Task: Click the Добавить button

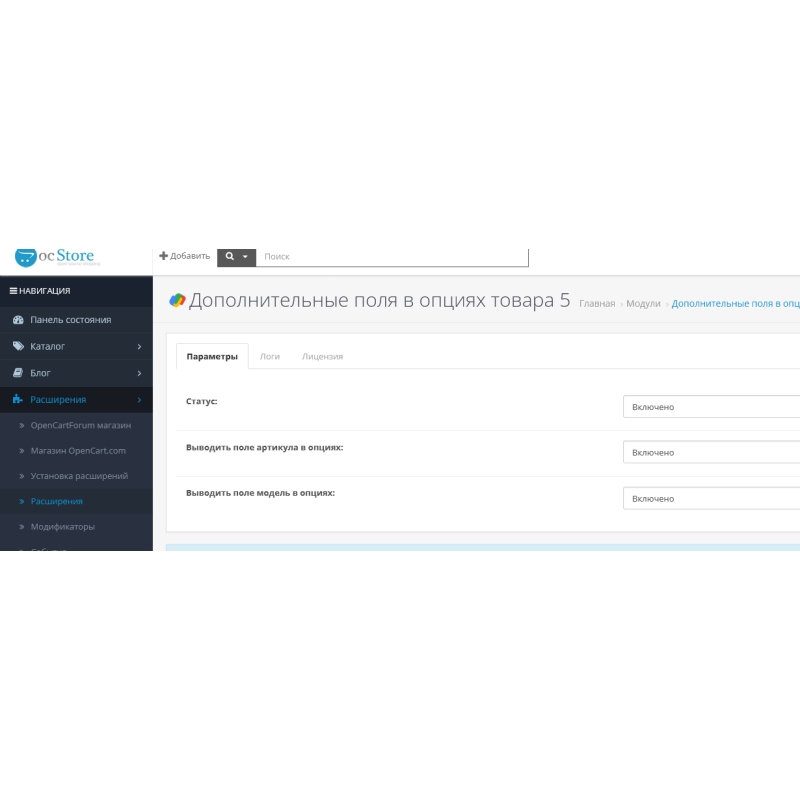Action: (185, 256)
